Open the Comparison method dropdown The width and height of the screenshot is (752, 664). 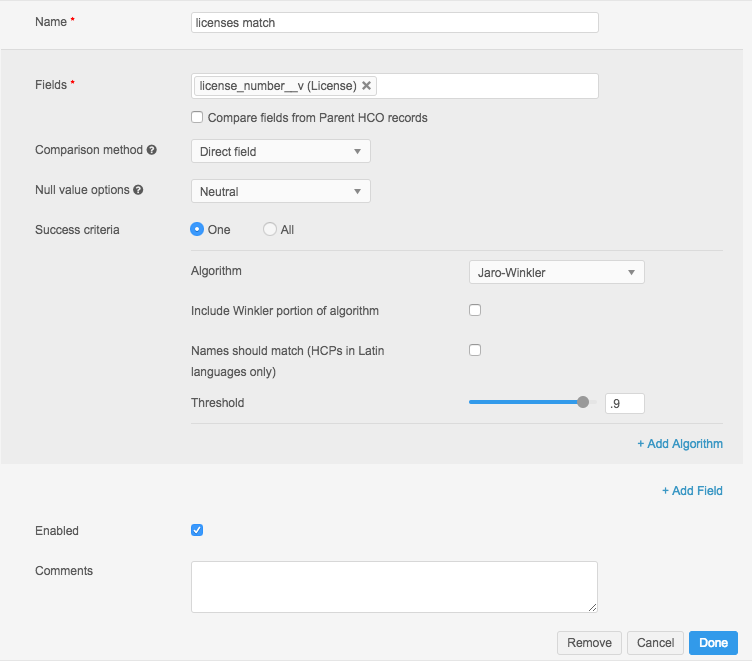280,151
